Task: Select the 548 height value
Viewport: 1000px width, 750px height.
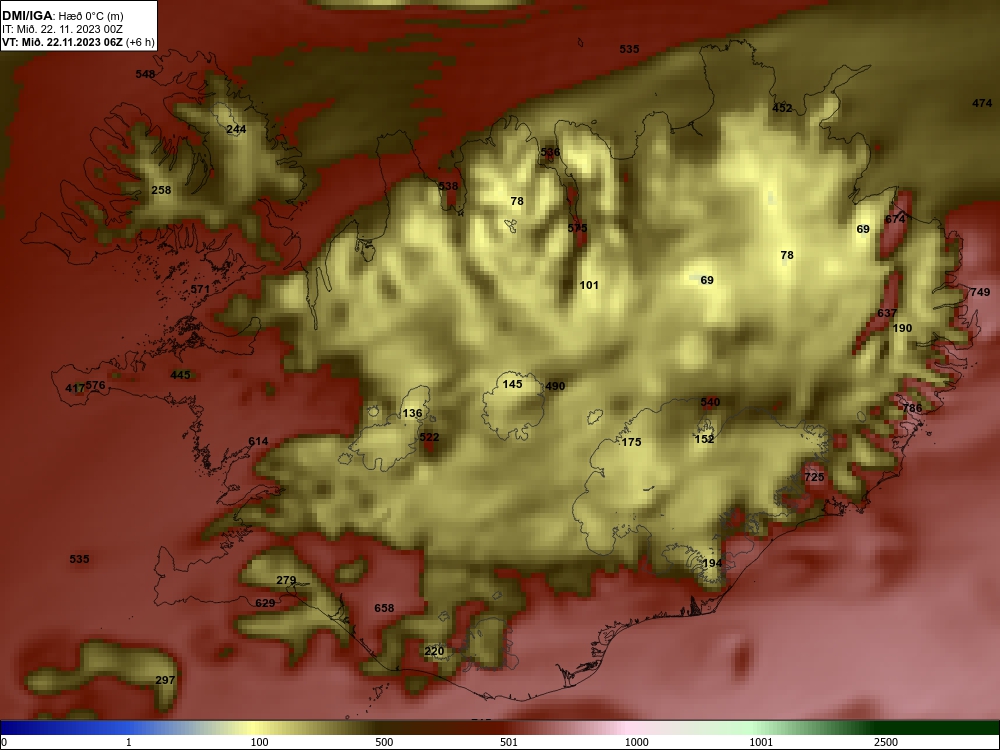Action: [145, 74]
